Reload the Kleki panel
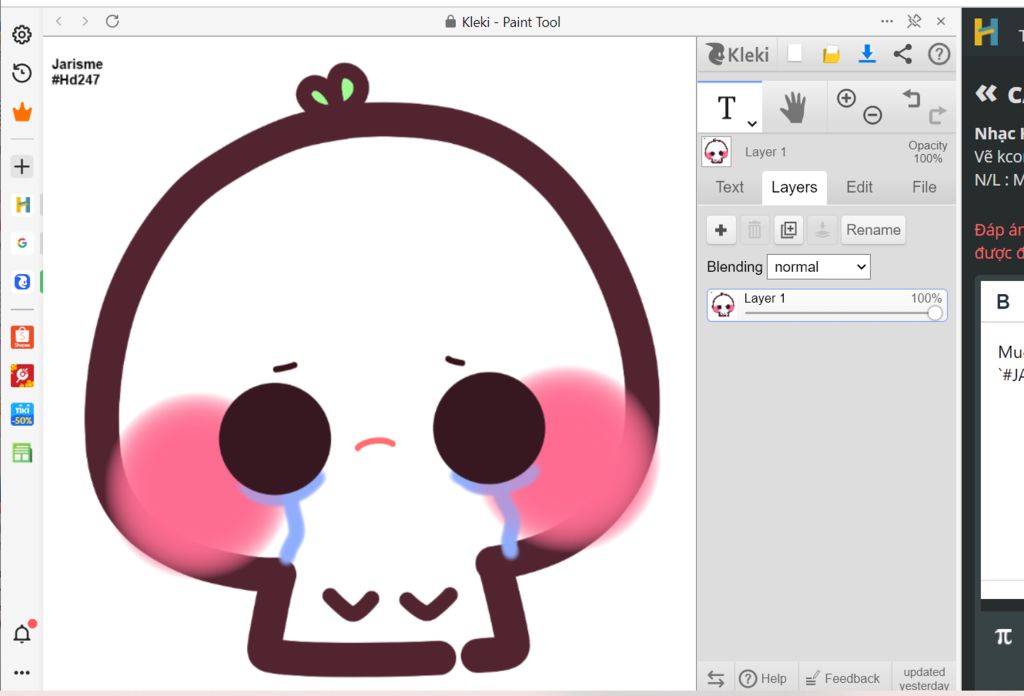The width and height of the screenshot is (1024, 696). tap(112, 22)
